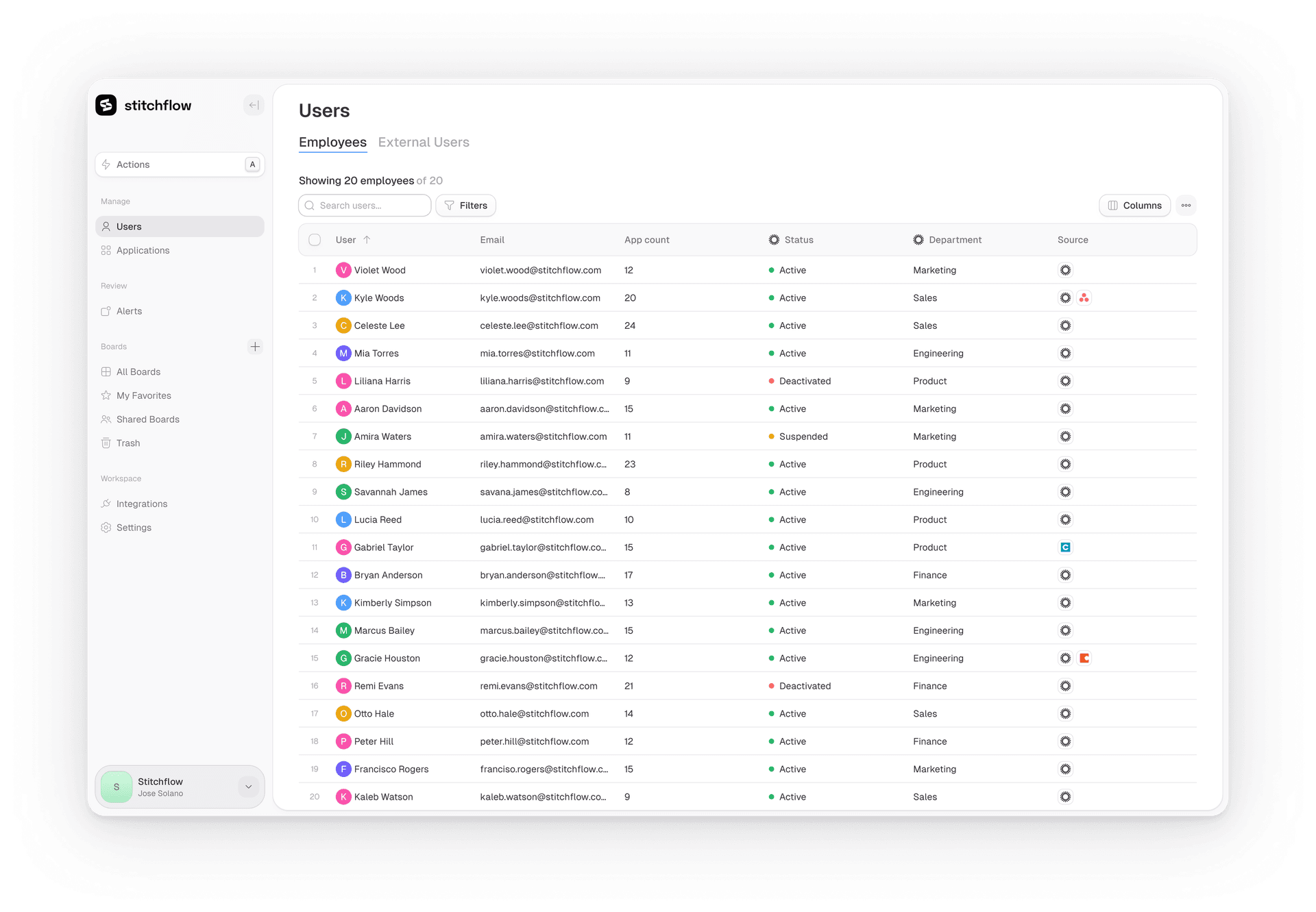Click the Columns button
Image resolution: width=1316 pixels, height=912 pixels.
coord(1134,205)
